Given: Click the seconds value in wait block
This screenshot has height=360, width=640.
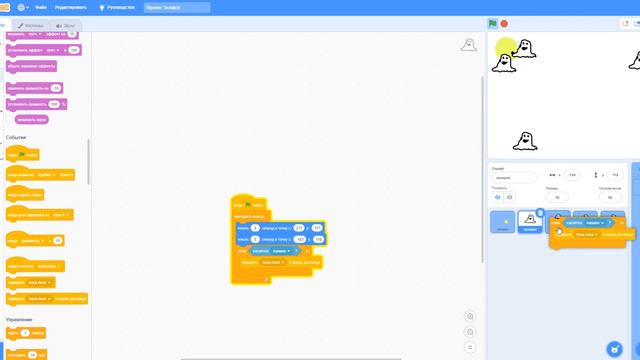Looking at the screenshot, I should click(25, 333).
